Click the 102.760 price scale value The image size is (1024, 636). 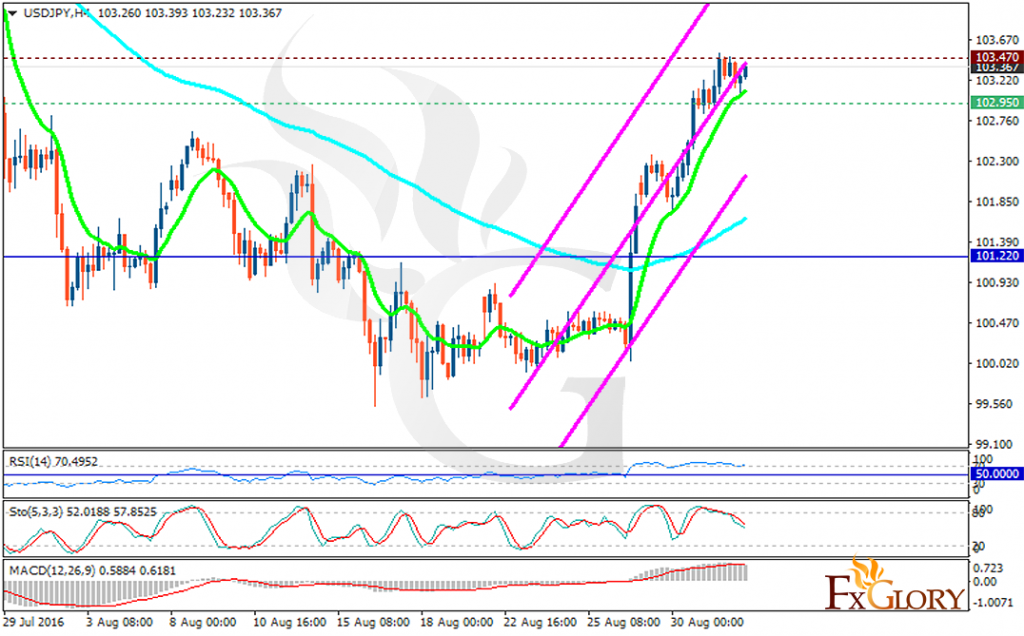997,121
